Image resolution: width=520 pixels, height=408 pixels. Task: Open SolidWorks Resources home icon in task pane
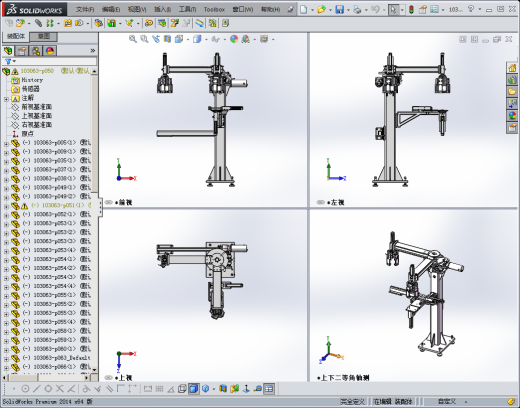point(512,68)
